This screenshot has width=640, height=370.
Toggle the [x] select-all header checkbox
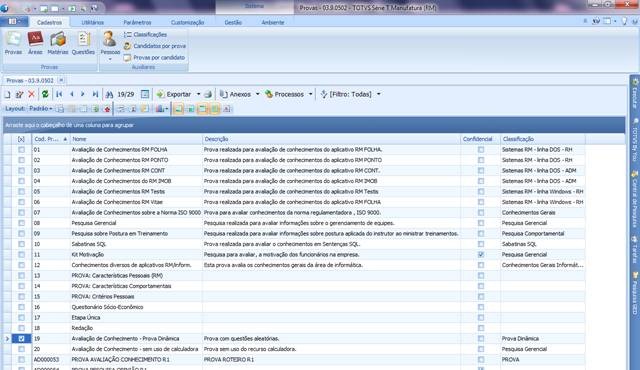(21, 139)
